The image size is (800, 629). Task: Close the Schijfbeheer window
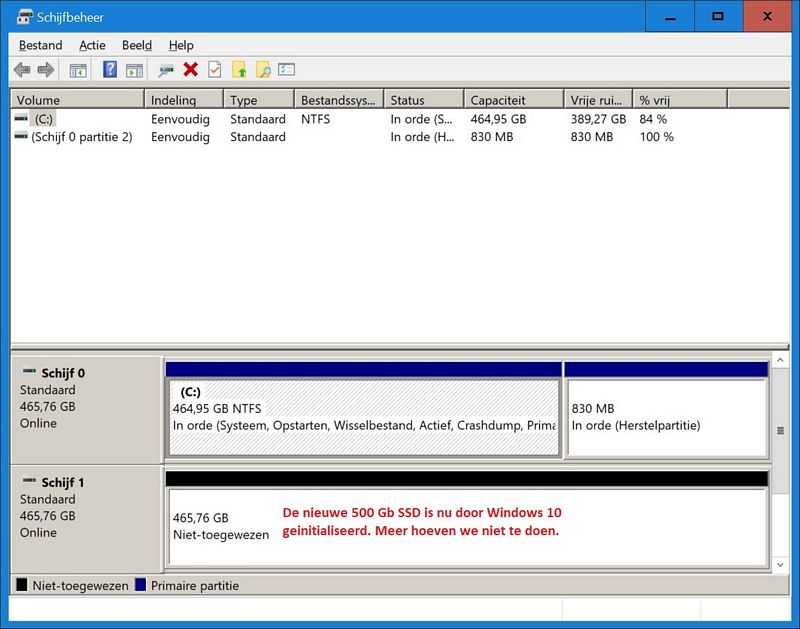pyautogui.click(x=767, y=16)
